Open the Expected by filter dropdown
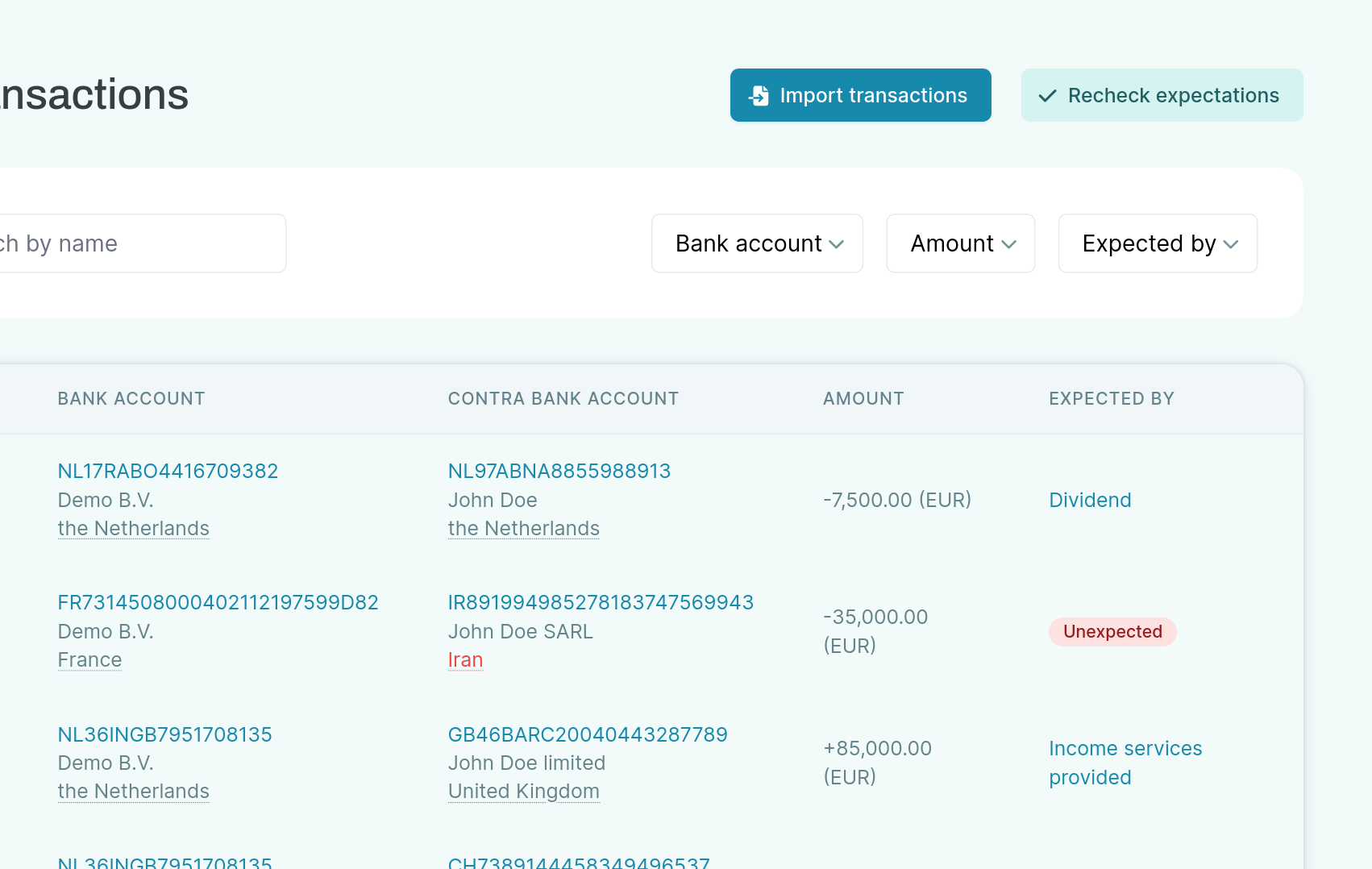Image resolution: width=1372 pixels, height=869 pixels. click(1158, 243)
